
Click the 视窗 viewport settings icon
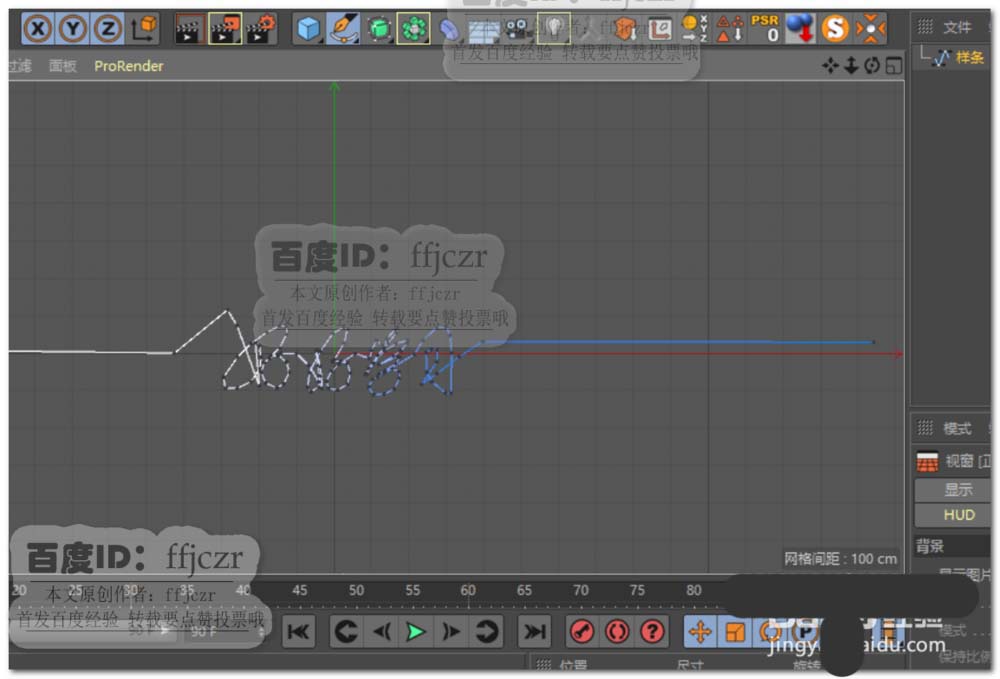coord(927,461)
